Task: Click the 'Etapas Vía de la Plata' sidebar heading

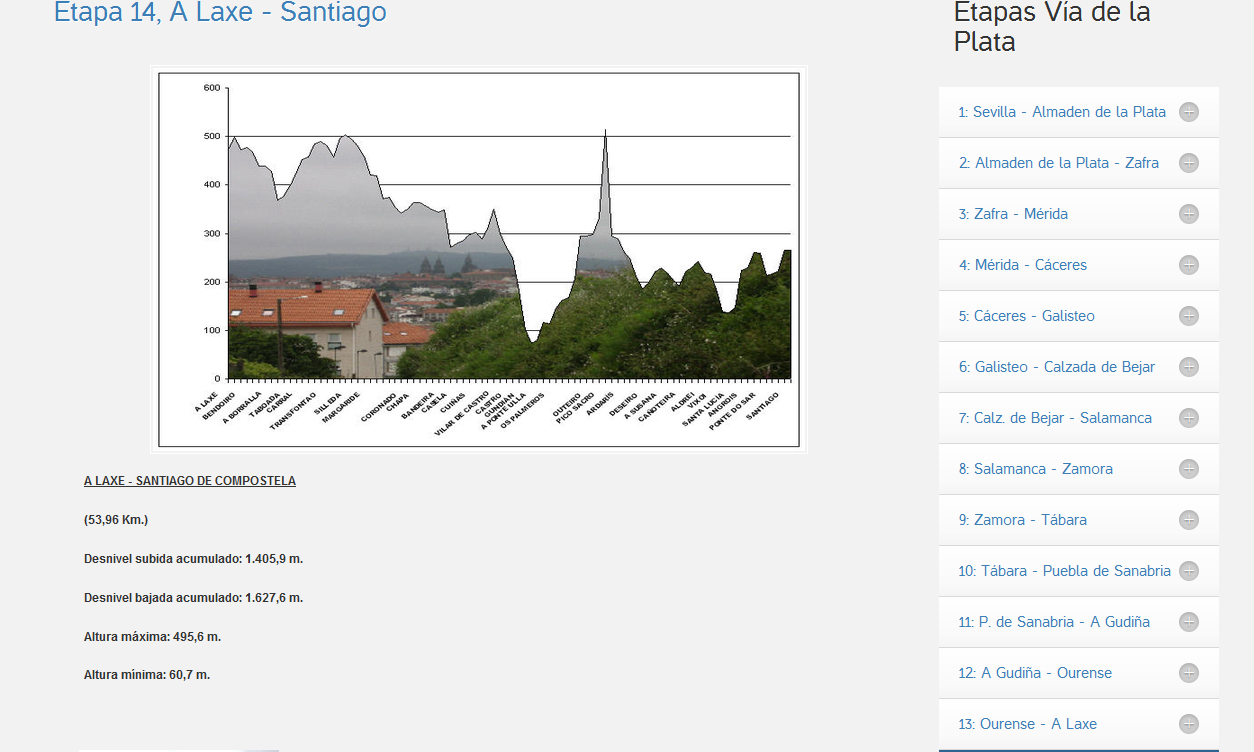Action: click(x=1052, y=27)
